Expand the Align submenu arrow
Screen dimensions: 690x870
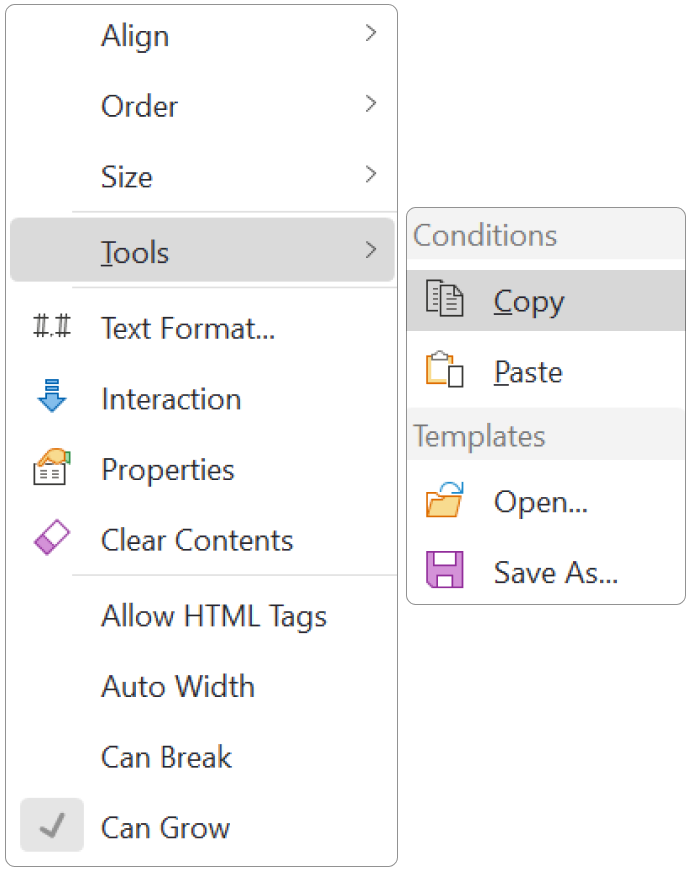[371, 34]
